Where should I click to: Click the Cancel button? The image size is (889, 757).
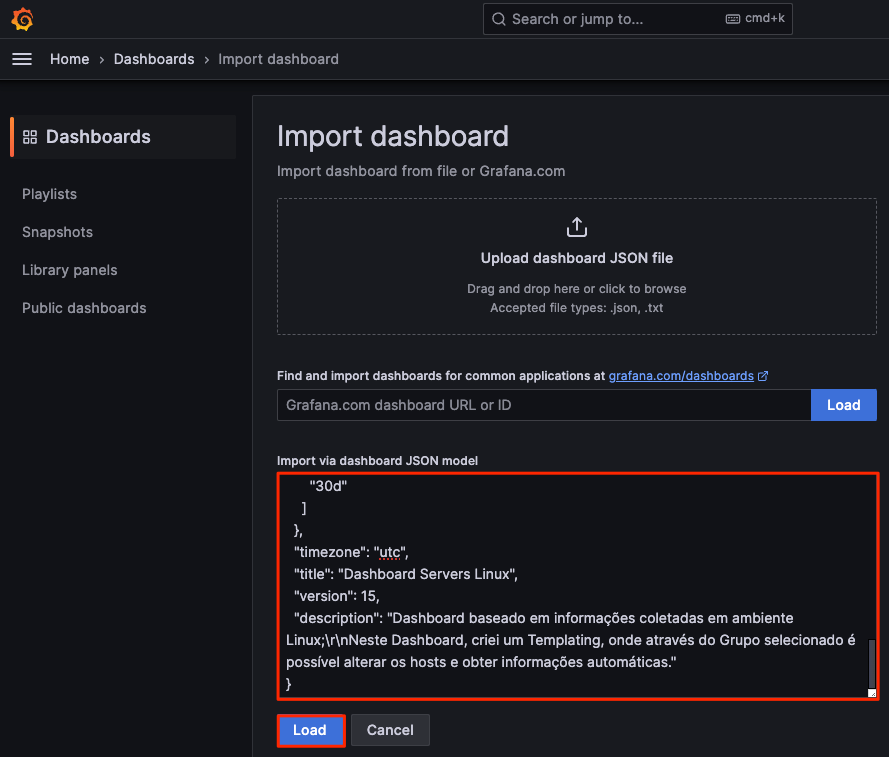390,730
